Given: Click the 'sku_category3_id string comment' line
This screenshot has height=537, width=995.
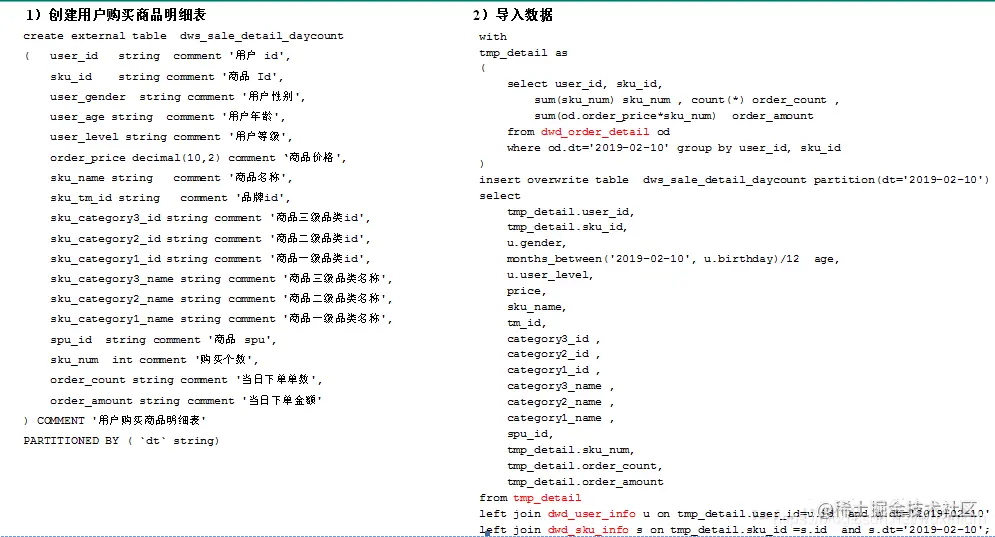Looking at the screenshot, I should 210,218.
